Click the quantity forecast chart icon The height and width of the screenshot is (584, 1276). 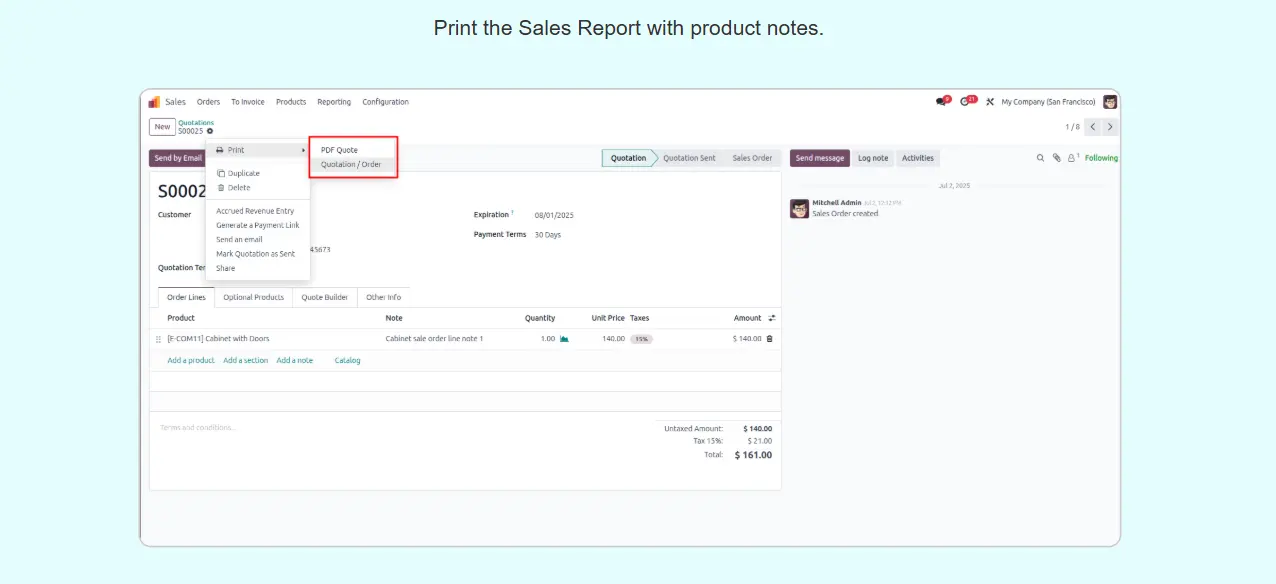[564, 339]
